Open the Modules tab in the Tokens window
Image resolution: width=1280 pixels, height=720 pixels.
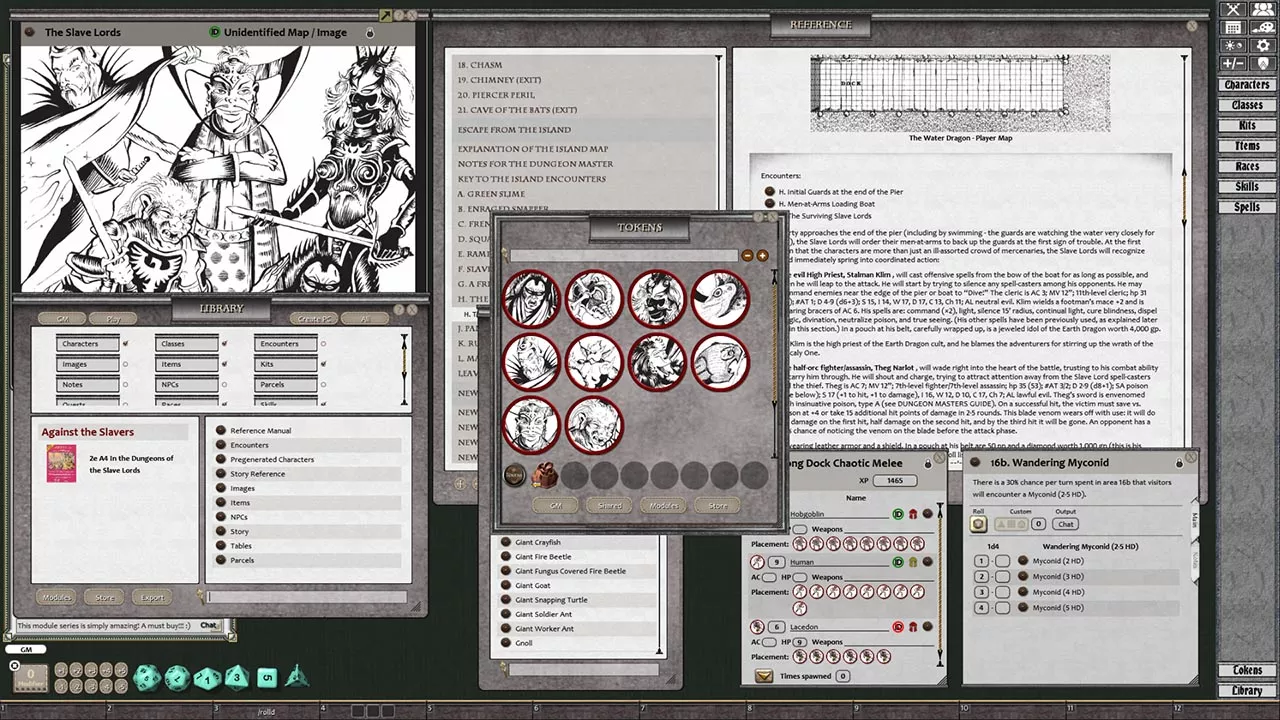[664, 506]
